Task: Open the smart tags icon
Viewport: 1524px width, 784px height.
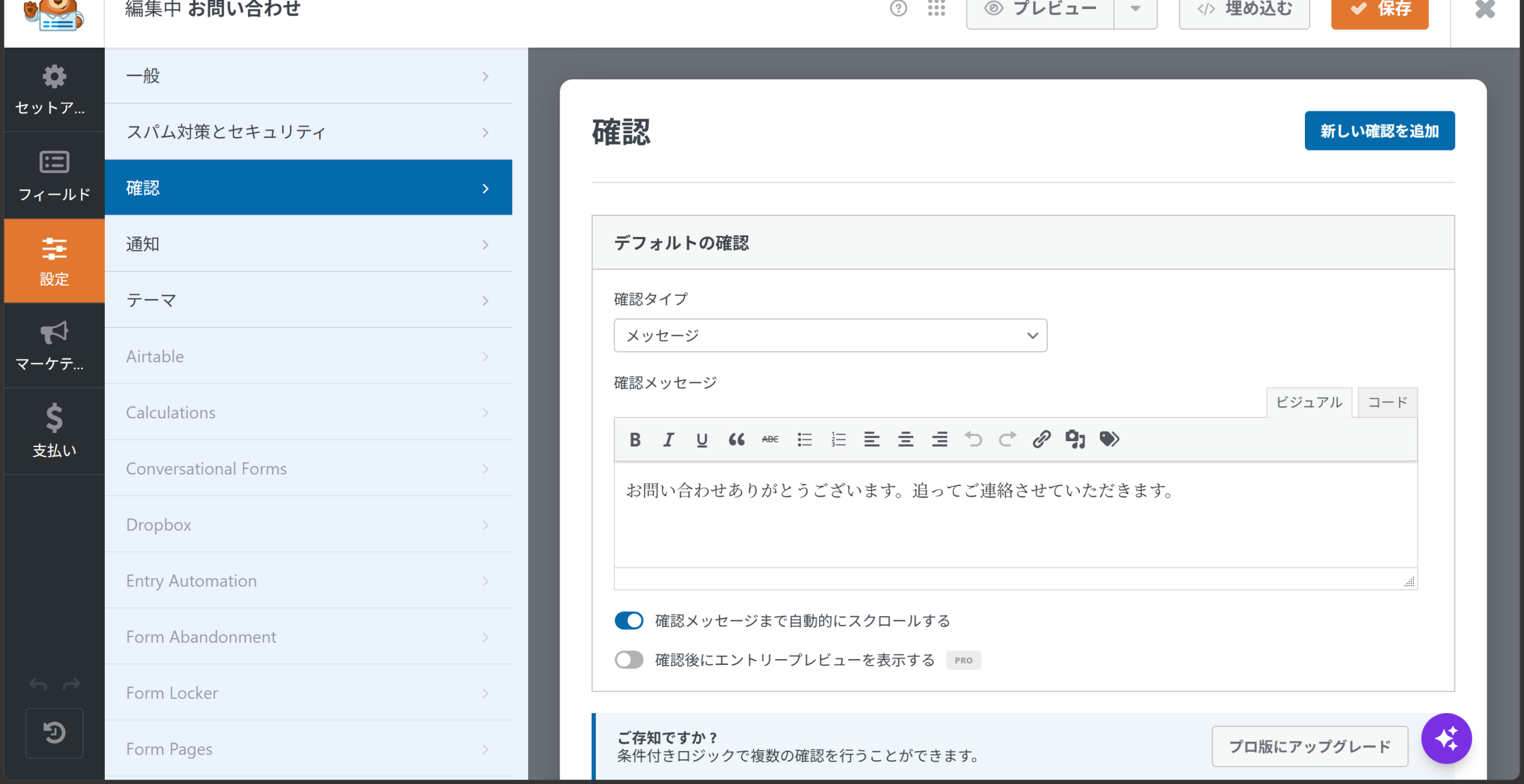Action: 1109,439
